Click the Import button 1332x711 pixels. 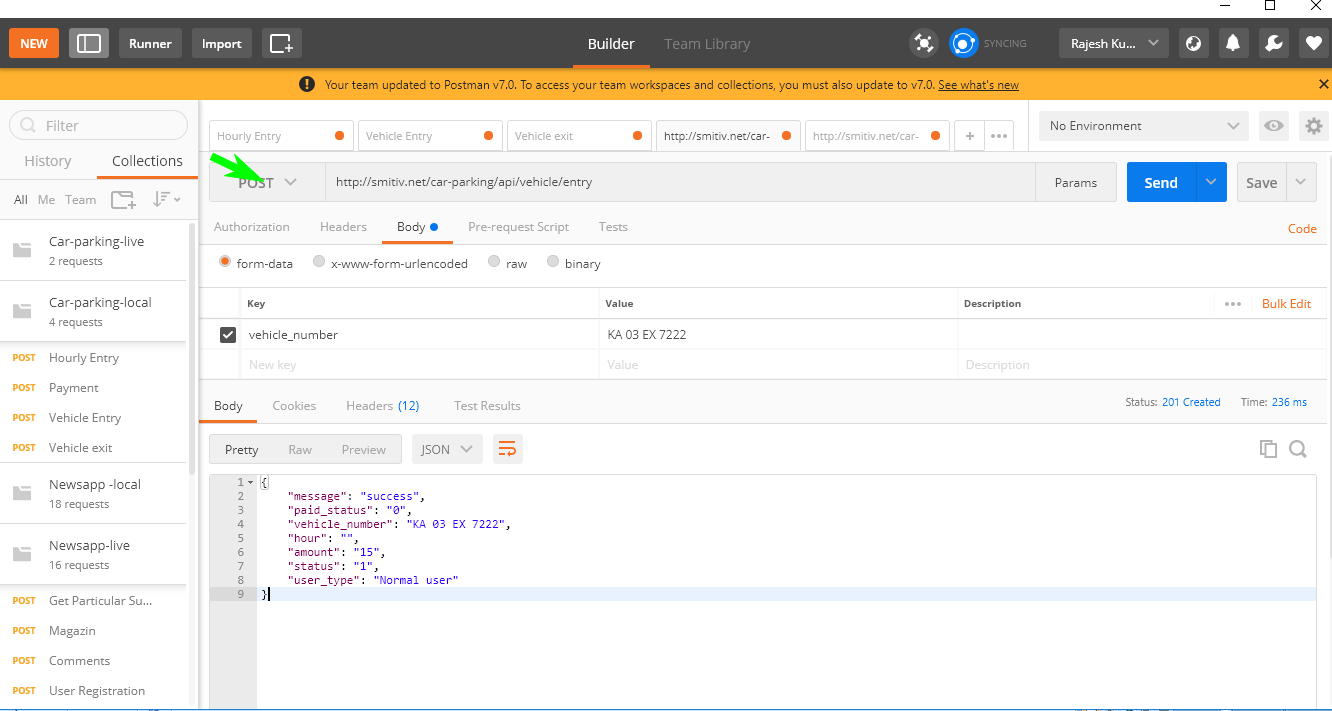(221, 43)
